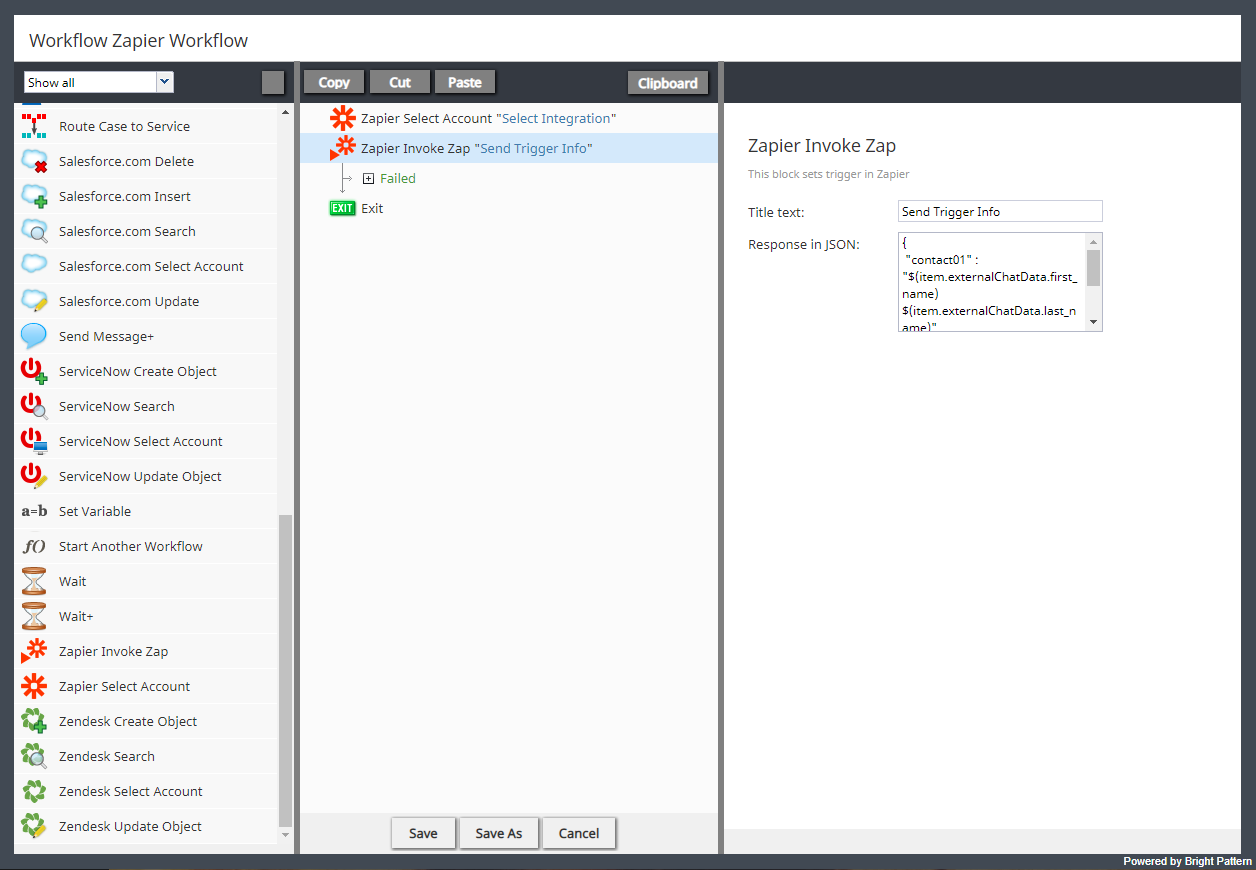Click the Zapier Invoke Zap properties heading

pyautogui.click(x=822, y=146)
